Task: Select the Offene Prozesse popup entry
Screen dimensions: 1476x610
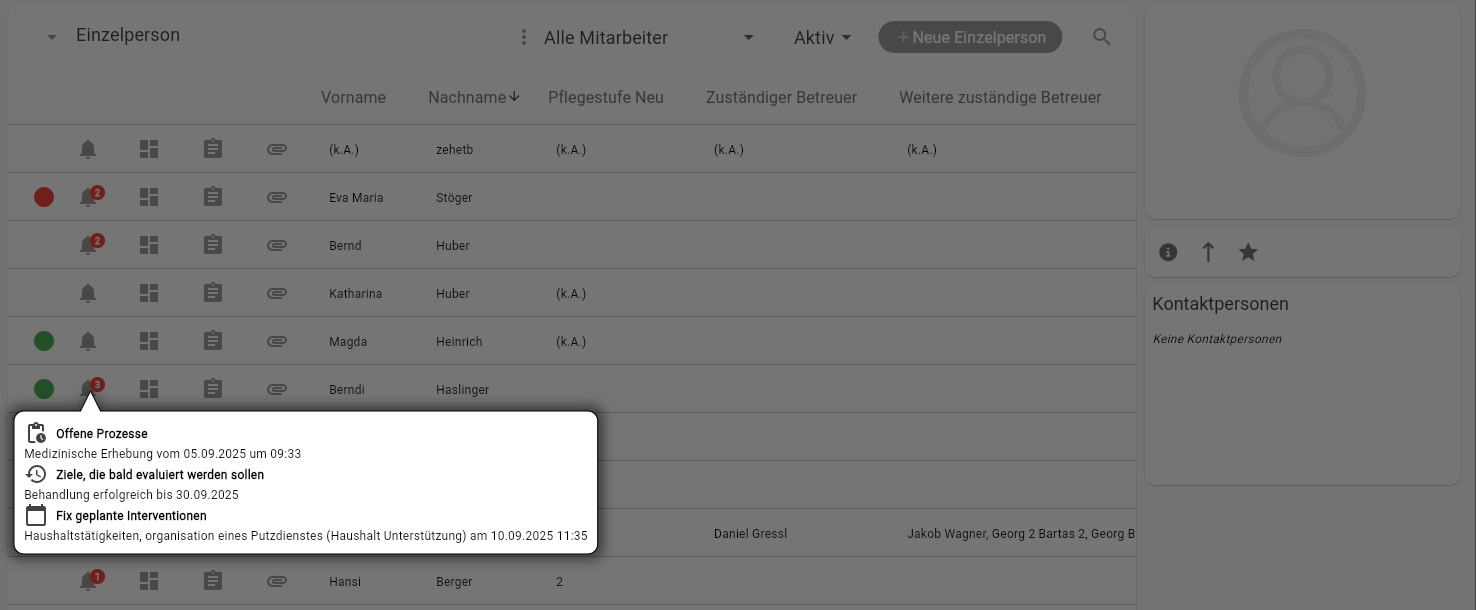Action: coord(102,433)
